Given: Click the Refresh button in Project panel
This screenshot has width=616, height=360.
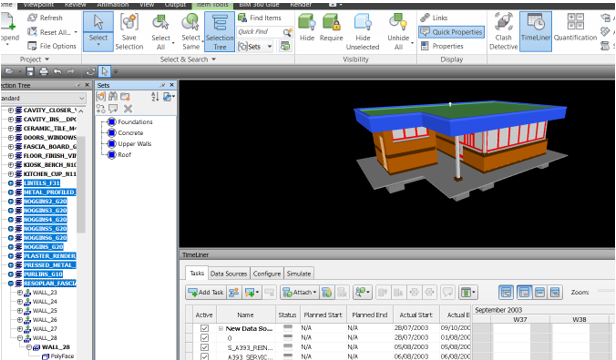Looking at the screenshot, I should (x=45, y=18).
